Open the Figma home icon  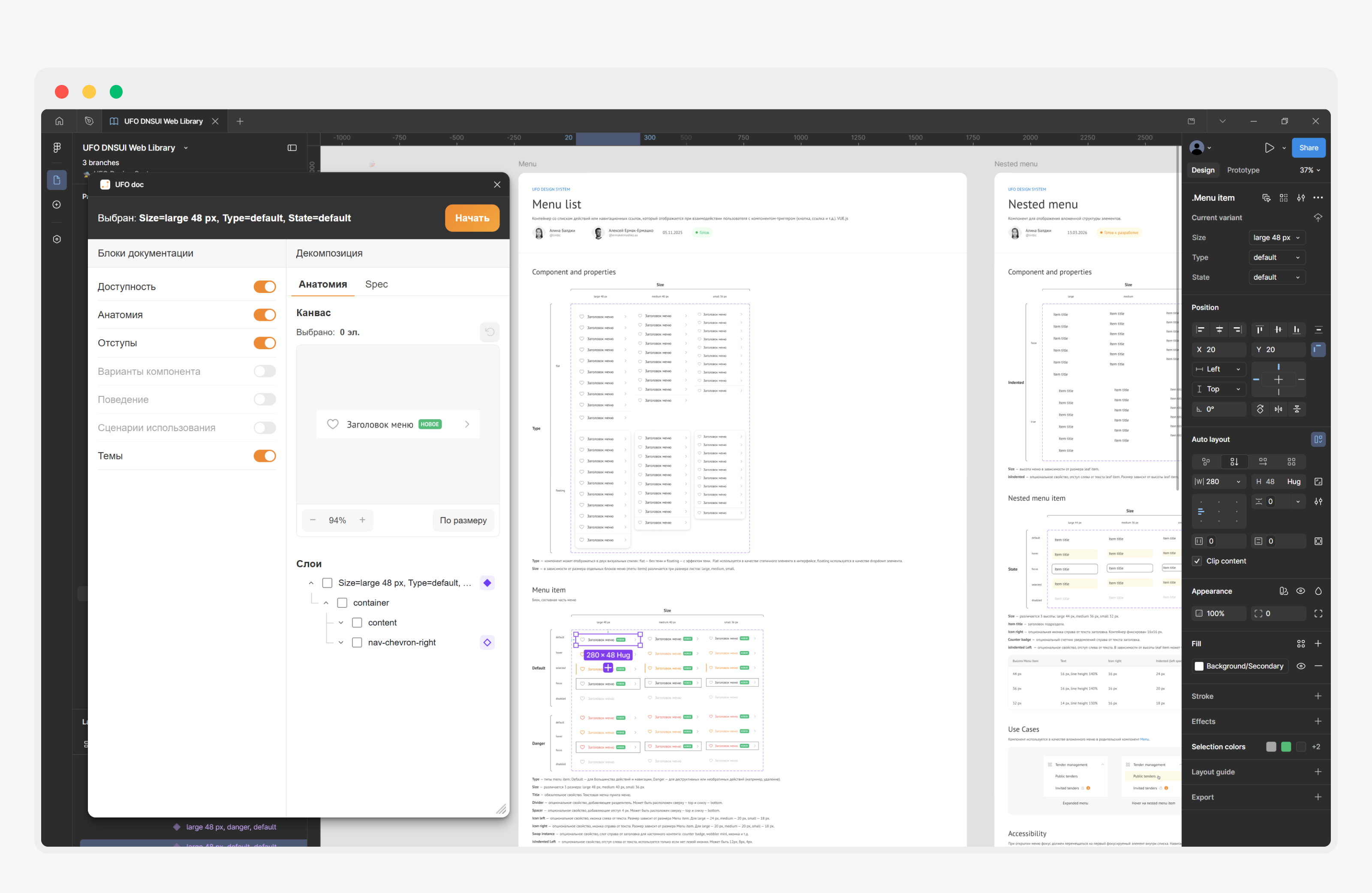tap(59, 121)
